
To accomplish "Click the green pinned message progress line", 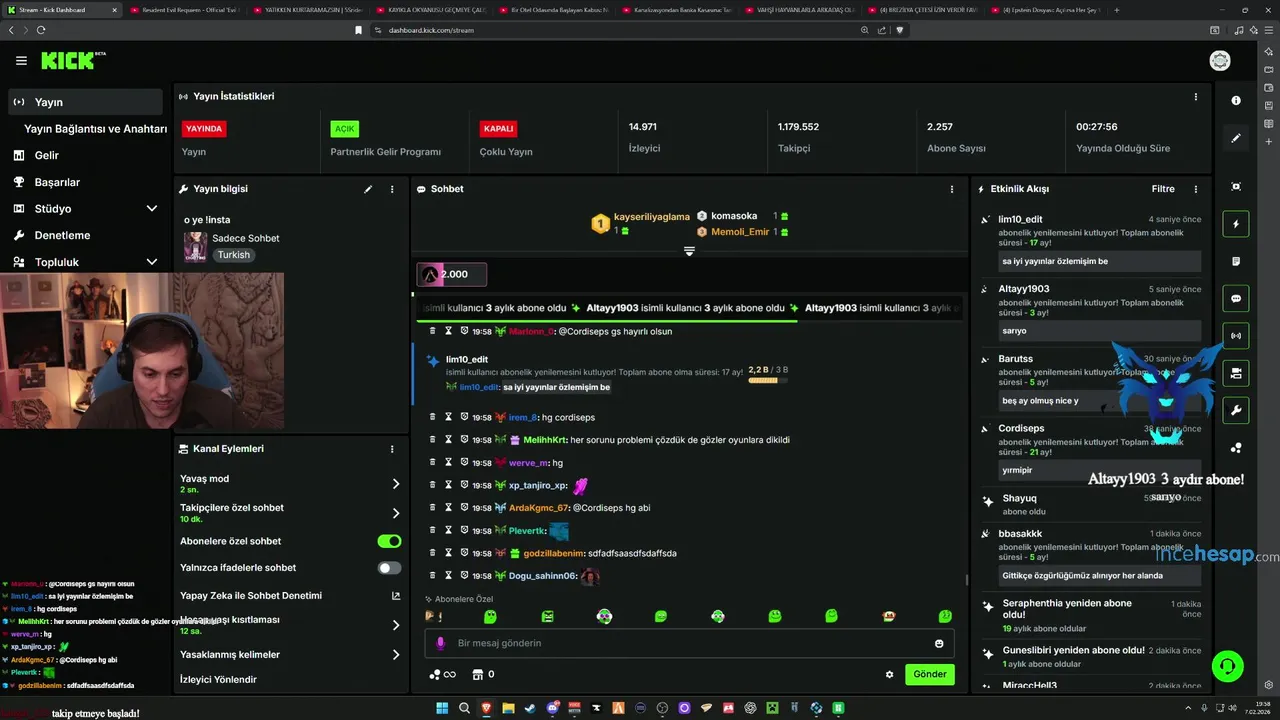I will [x=606, y=321].
